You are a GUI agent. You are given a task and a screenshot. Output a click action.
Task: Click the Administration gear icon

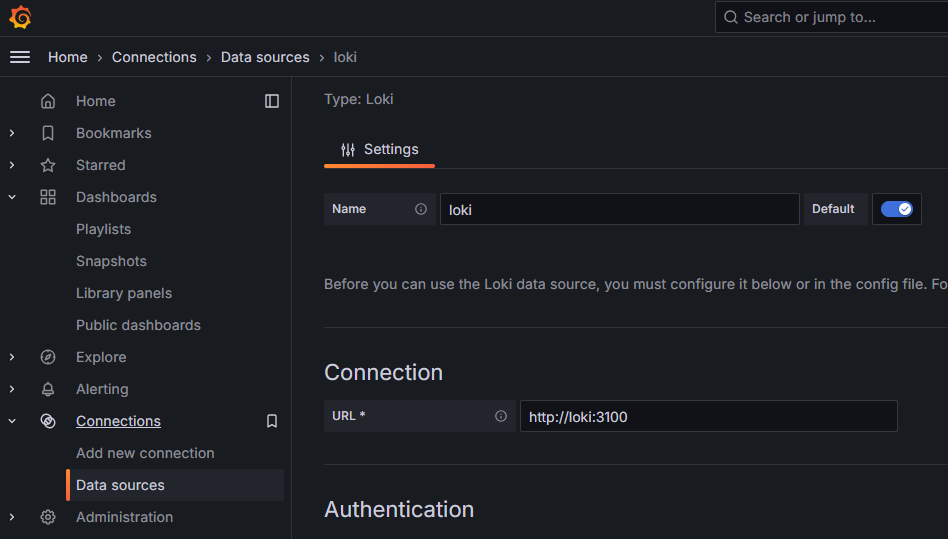coord(48,517)
